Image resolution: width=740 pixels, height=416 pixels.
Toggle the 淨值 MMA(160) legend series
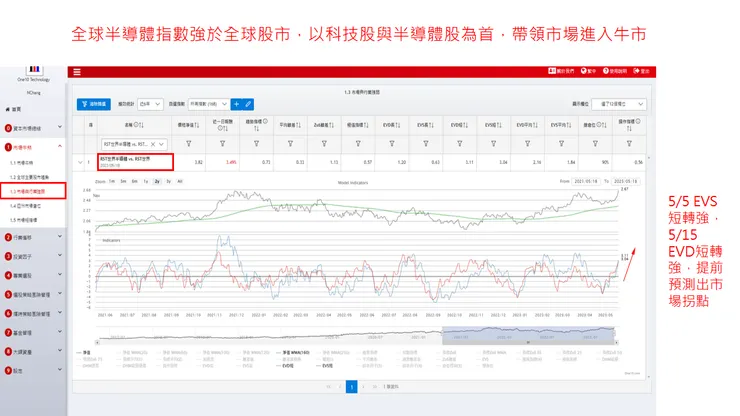pyautogui.click(x=293, y=353)
